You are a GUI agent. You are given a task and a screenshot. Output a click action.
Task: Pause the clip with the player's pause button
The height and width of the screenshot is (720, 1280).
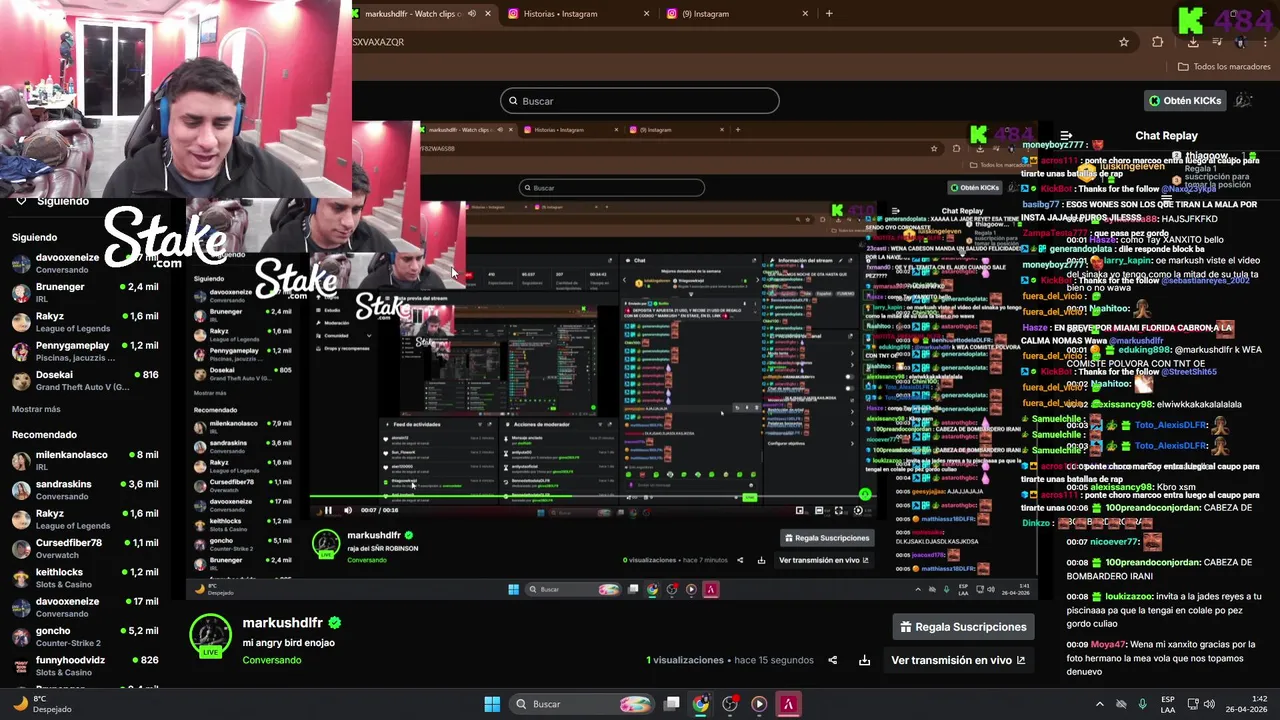click(x=328, y=510)
